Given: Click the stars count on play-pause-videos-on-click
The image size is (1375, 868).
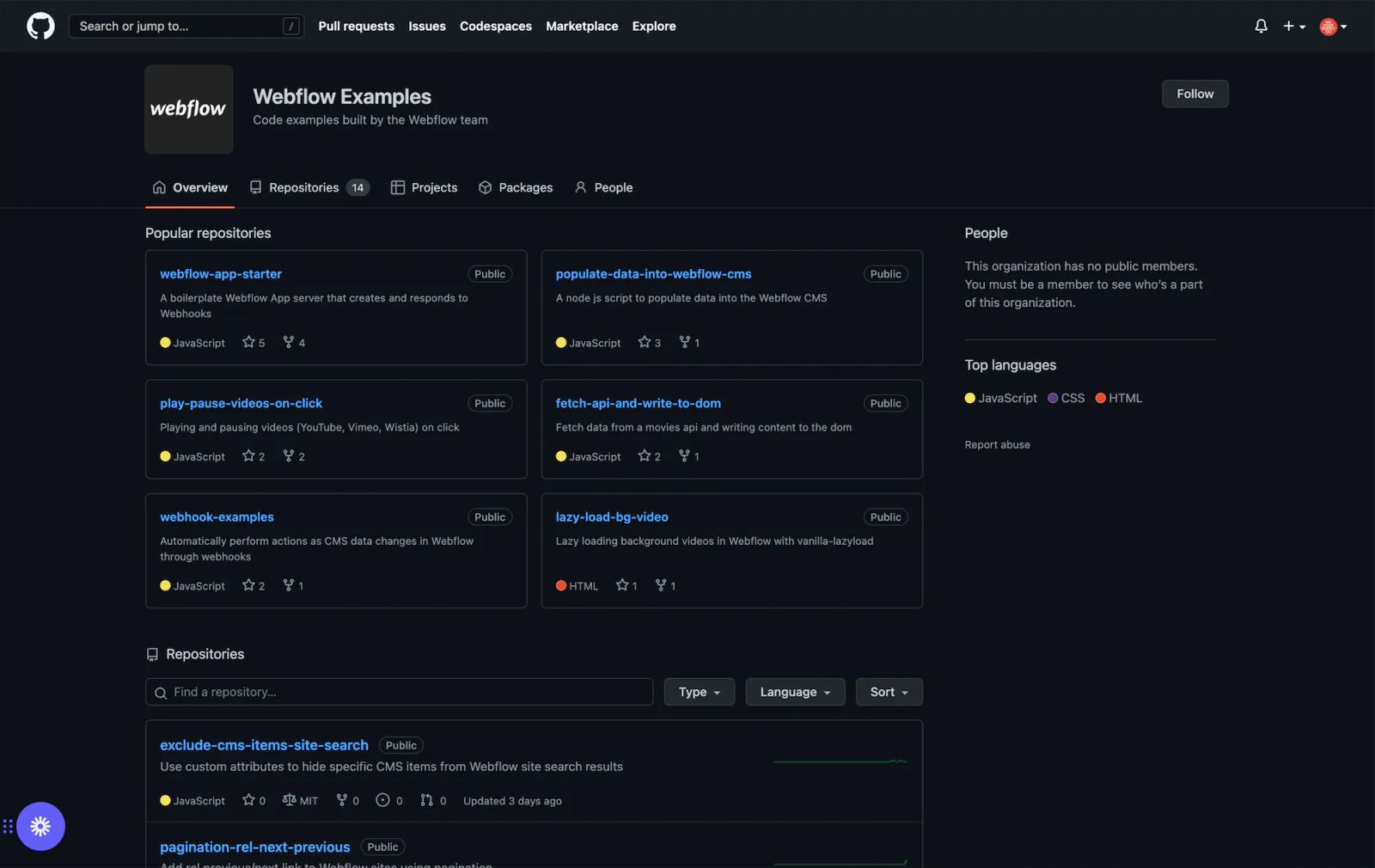Looking at the screenshot, I should point(254,456).
